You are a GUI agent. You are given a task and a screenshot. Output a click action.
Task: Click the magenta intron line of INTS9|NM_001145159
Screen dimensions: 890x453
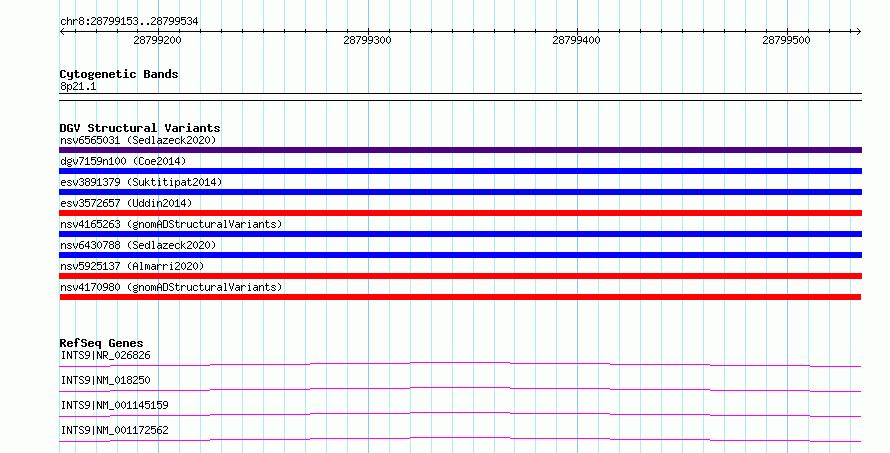click(x=460, y=414)
